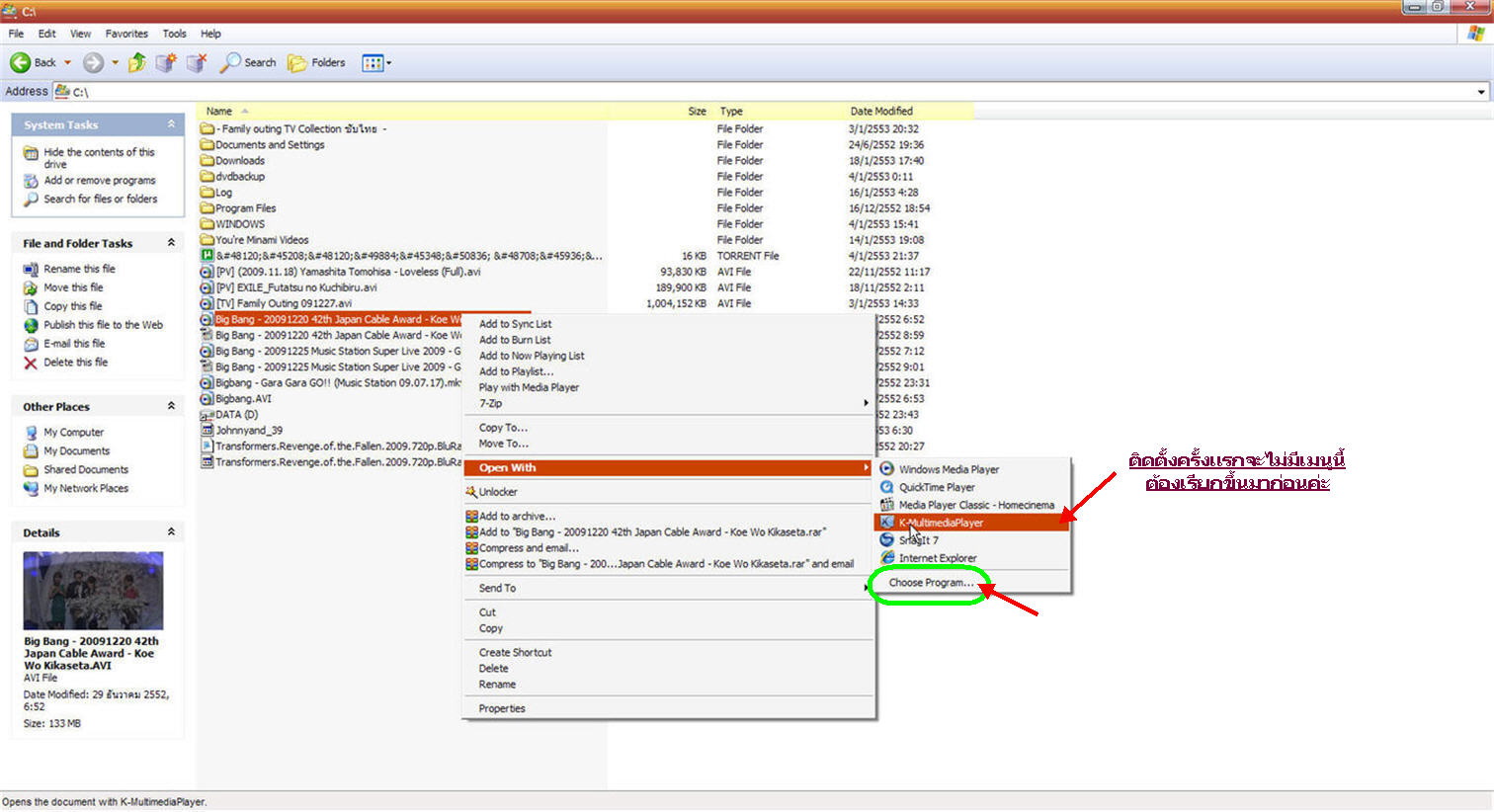Open the Edit menu
This screenshot has height=812, width=1494.
click(46, 34)
